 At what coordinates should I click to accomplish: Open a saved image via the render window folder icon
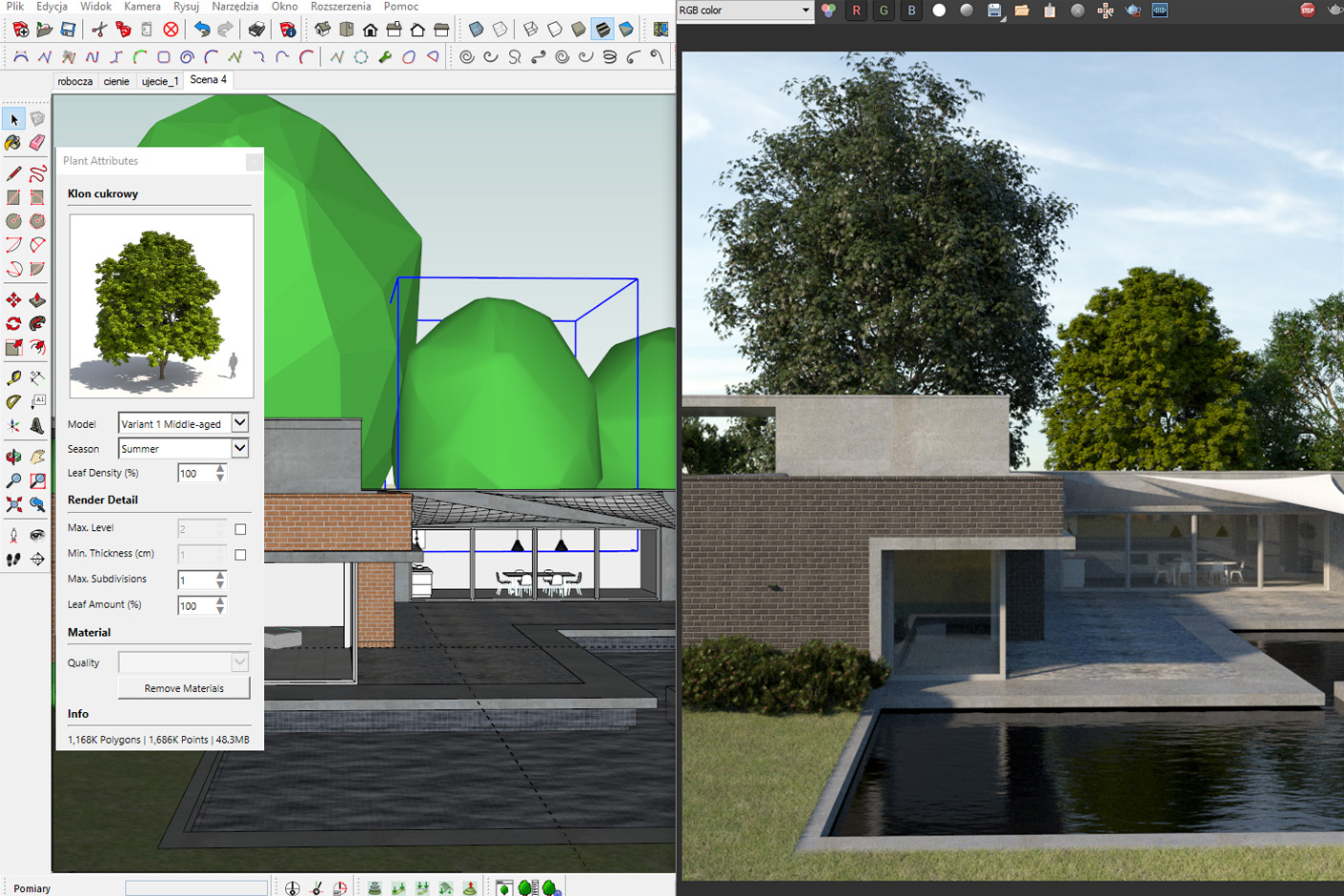[x=1023, y=10]
